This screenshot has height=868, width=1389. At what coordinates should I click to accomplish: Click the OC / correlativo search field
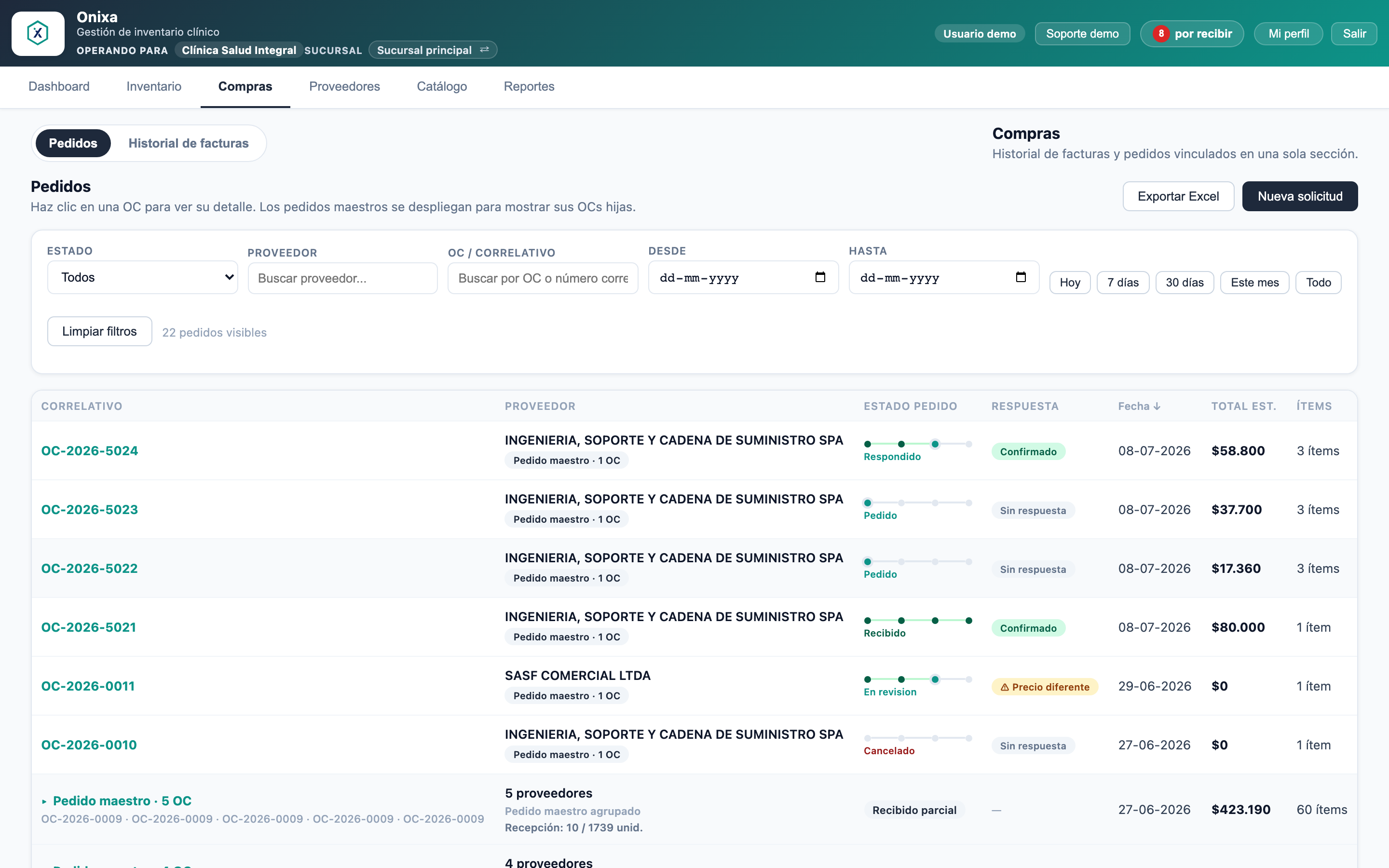543,278
